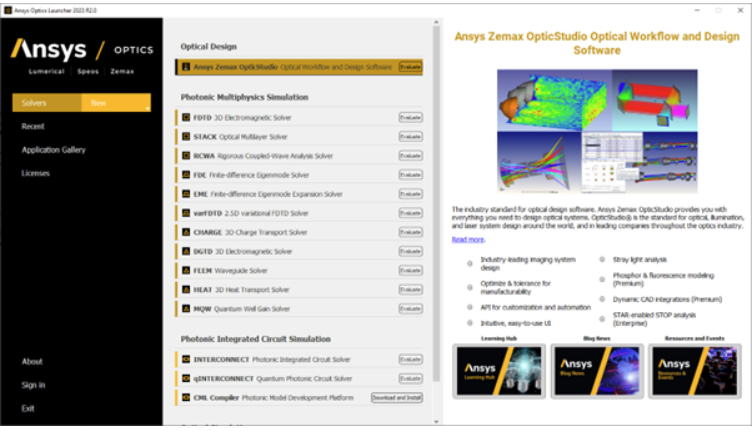Click the DGTD solver icon
The width and height of the screenshot is (755, 431).
pyautogui.click(x=186, y=251)
